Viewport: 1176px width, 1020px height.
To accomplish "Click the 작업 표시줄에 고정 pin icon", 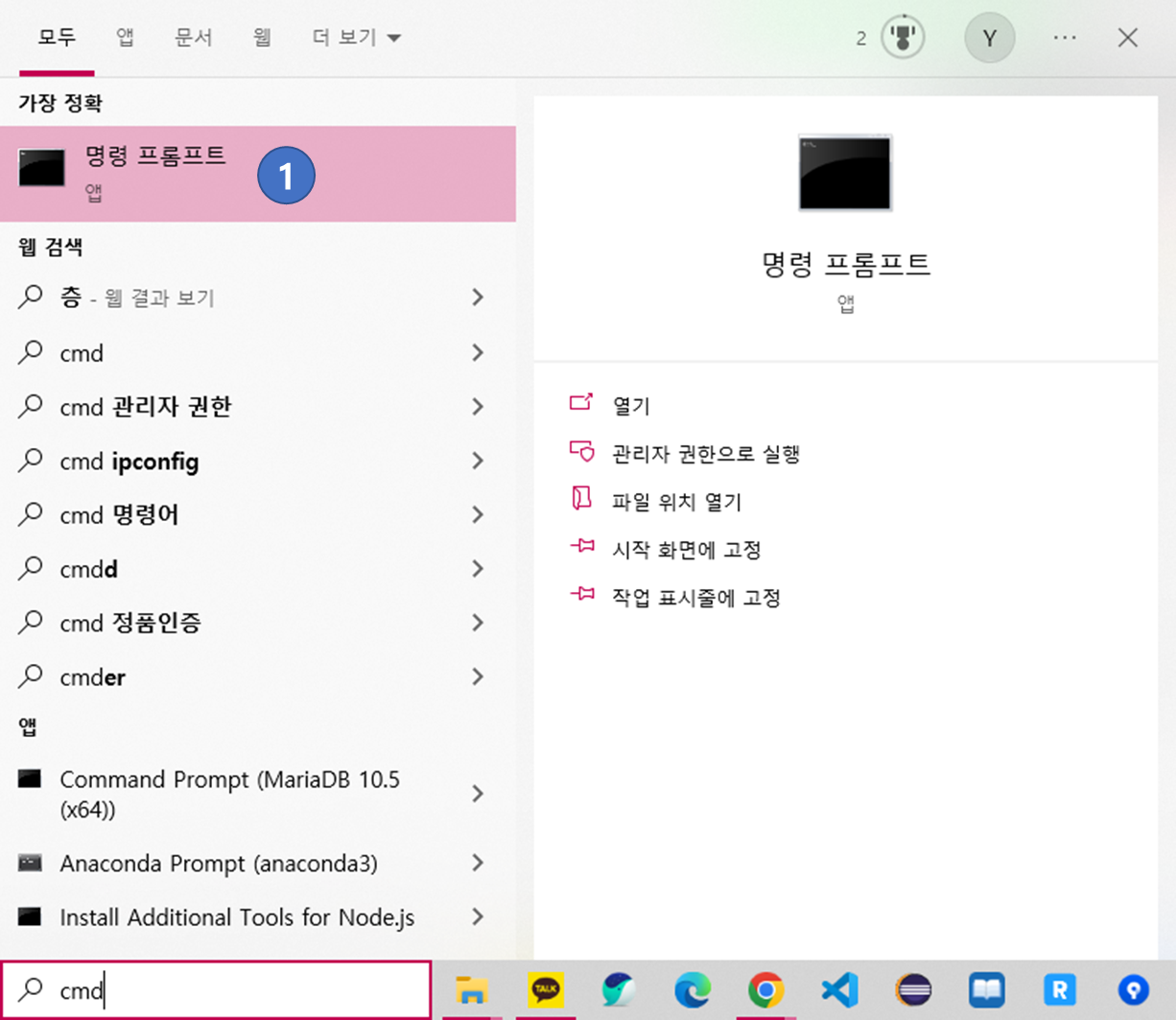I will click(581, 595).
